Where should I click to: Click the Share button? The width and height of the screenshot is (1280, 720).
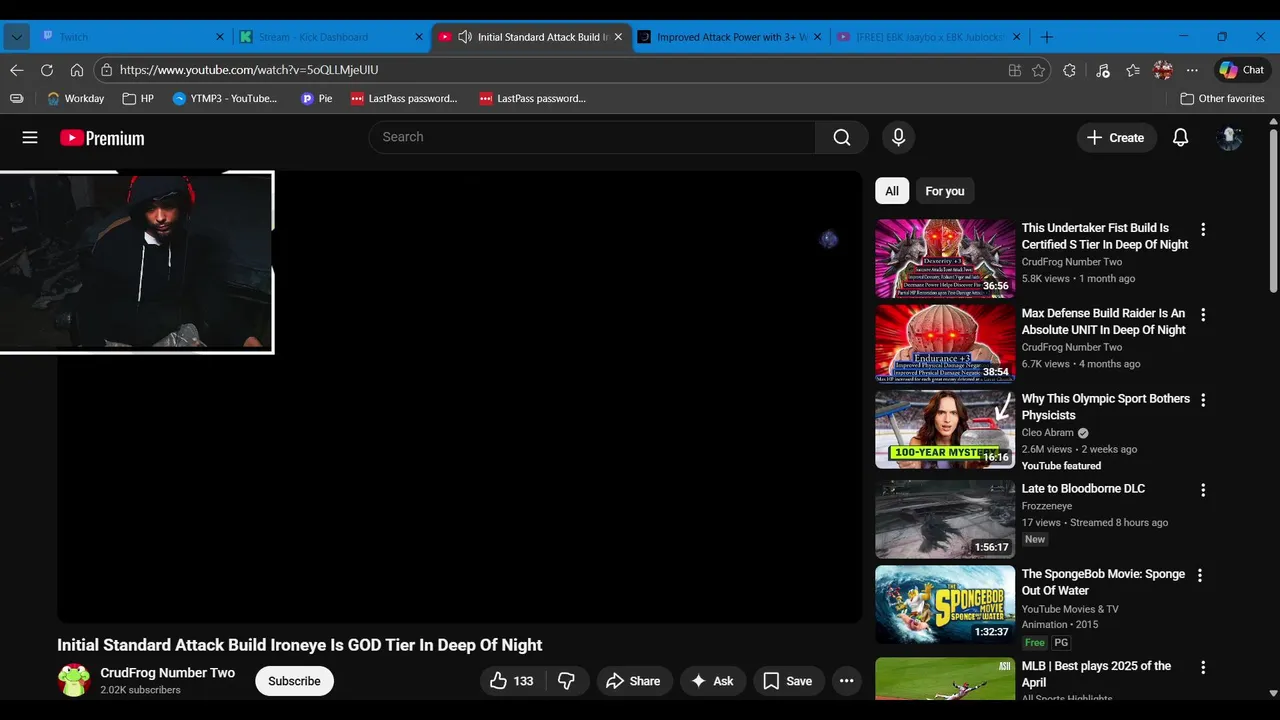[x=633, y=681]
